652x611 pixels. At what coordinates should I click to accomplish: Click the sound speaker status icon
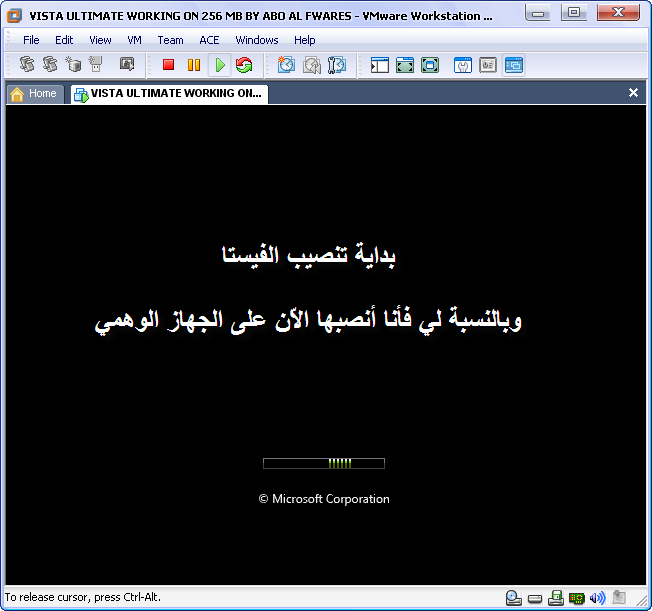click(x=598, y=598)
